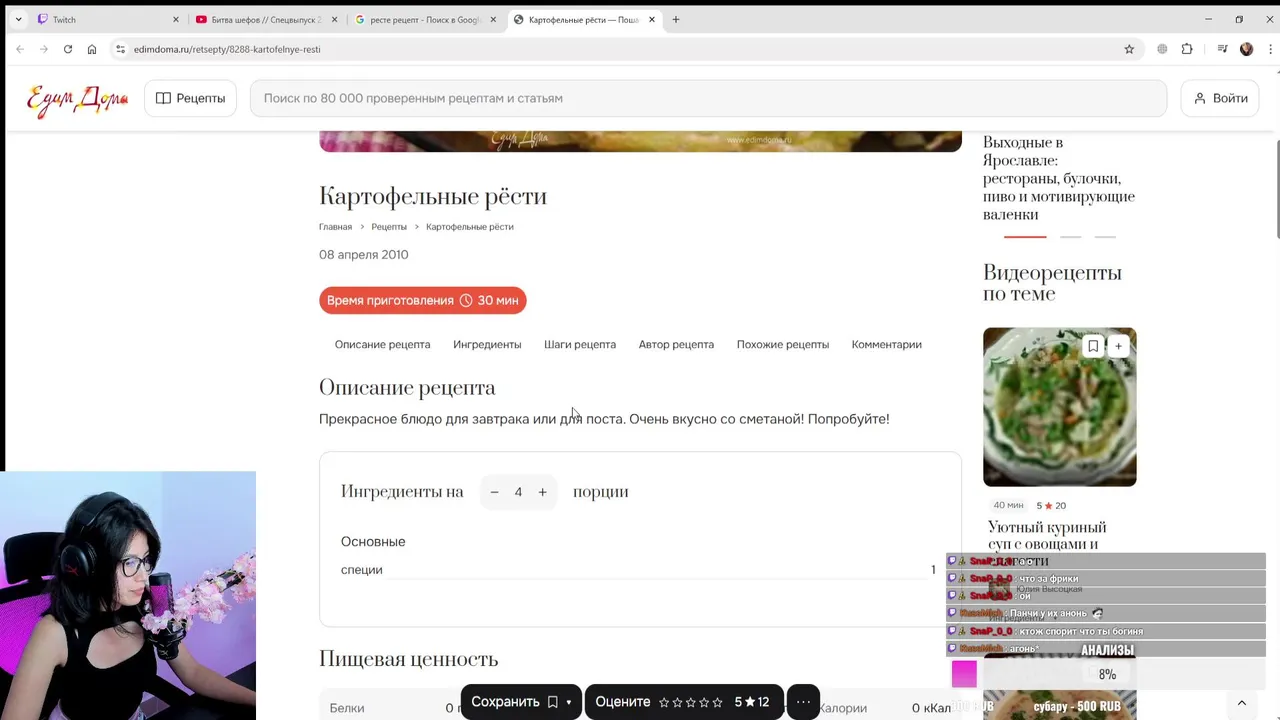Click the address bar URL
Viewport: 1280px width, 720px height.
[x=227, y=49]
